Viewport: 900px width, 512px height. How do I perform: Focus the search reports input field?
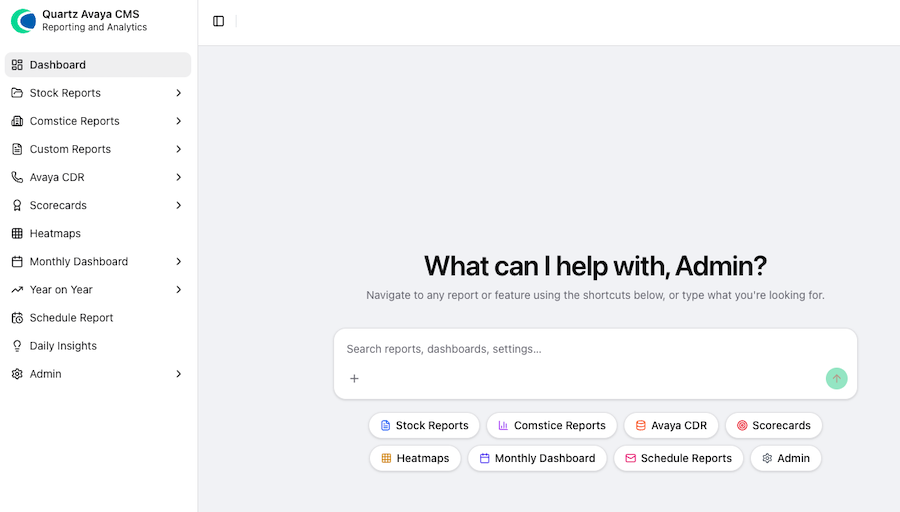pyautogui.click(x=595, y=349)
